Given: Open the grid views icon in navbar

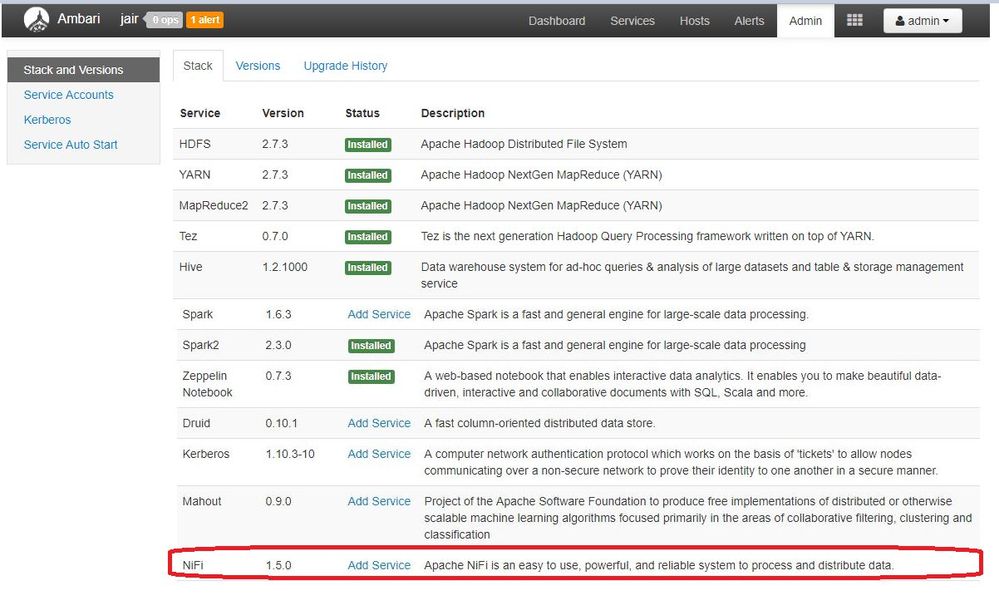Looking at the screenshot, I should pos(854,20).
